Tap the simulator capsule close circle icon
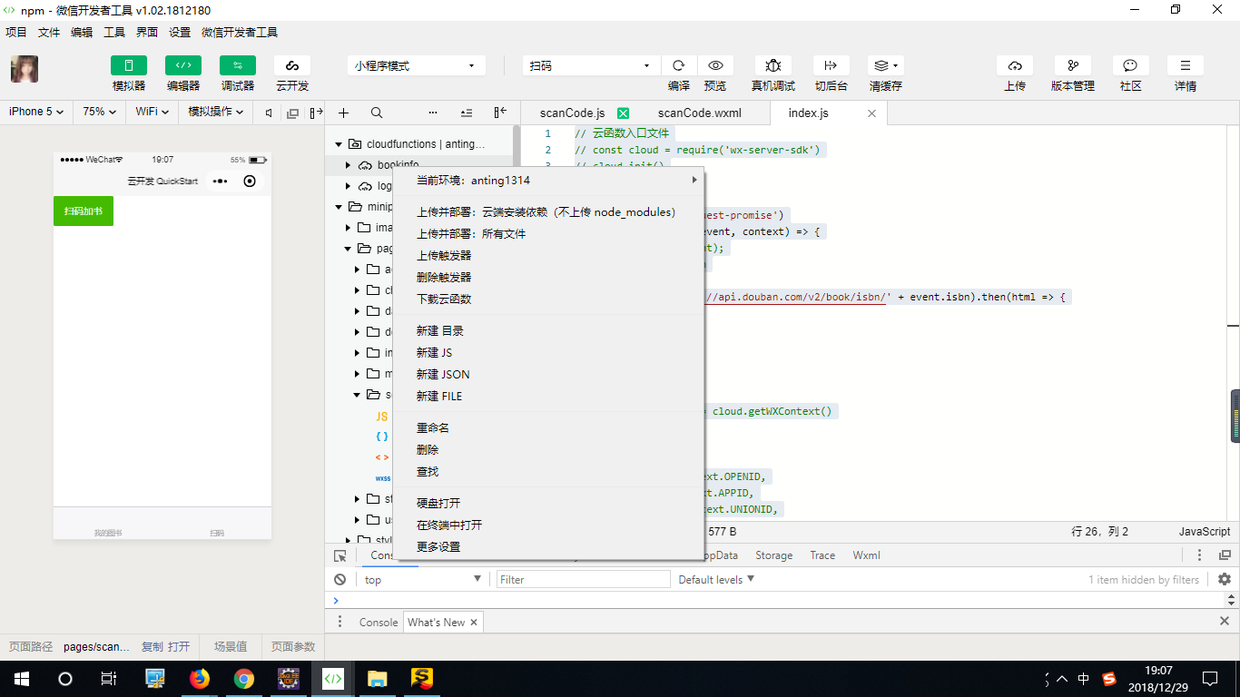Image resolution: width=1240 pixels, height=697 pixels. [x=250, y=182]
